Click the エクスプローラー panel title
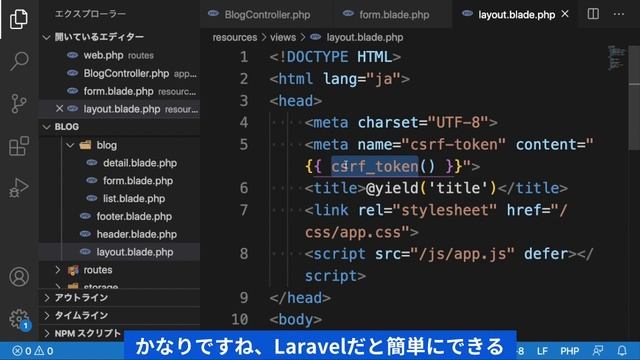640x360 pixels. (91, 14)
